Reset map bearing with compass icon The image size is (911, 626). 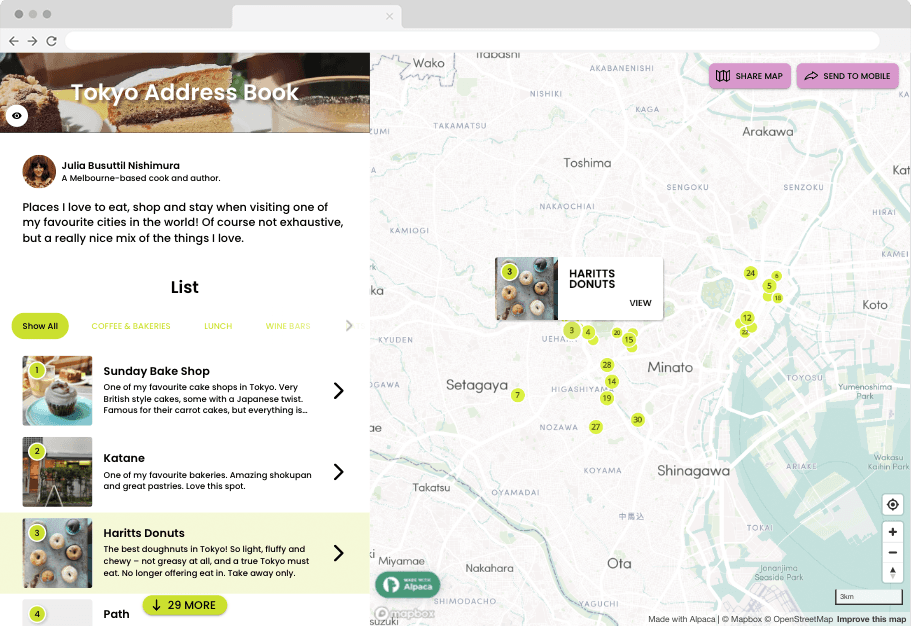[892, 572]
